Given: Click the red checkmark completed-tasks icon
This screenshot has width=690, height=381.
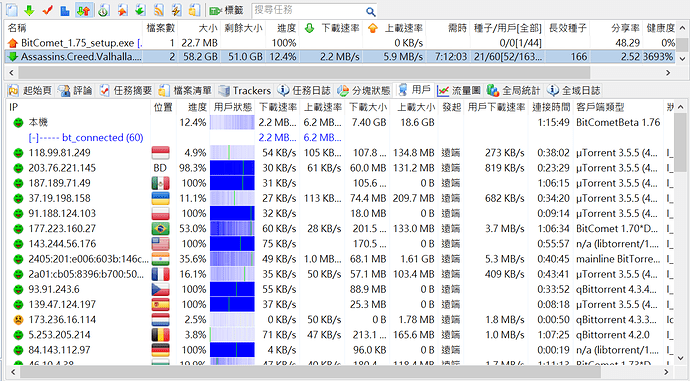Looking at the screenshot, I should pyautogui.click(x=48, y=10).
